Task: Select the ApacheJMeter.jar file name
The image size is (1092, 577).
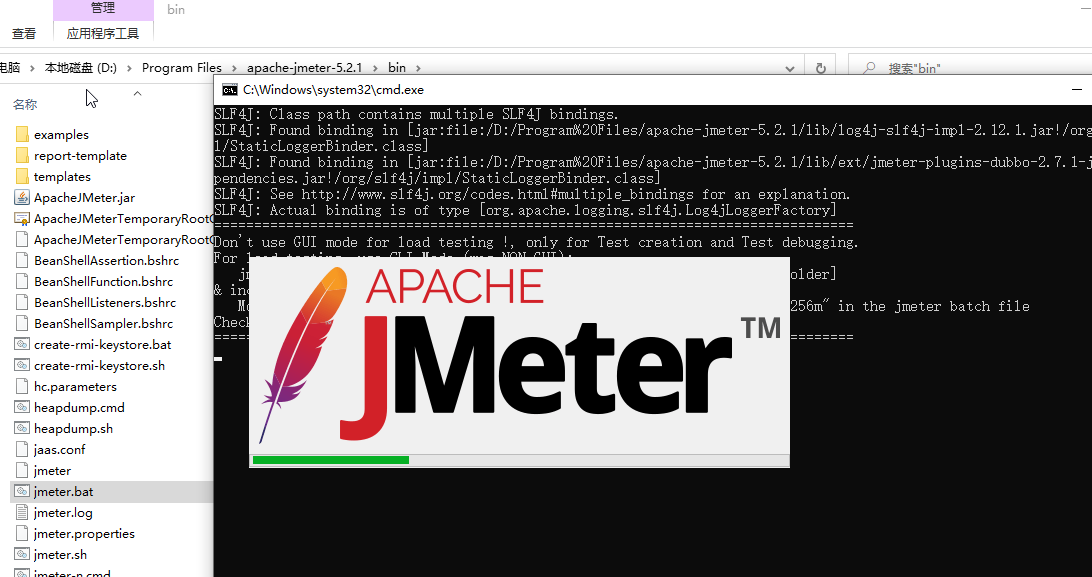Action: pyautogui.click(x=84, y=197)
